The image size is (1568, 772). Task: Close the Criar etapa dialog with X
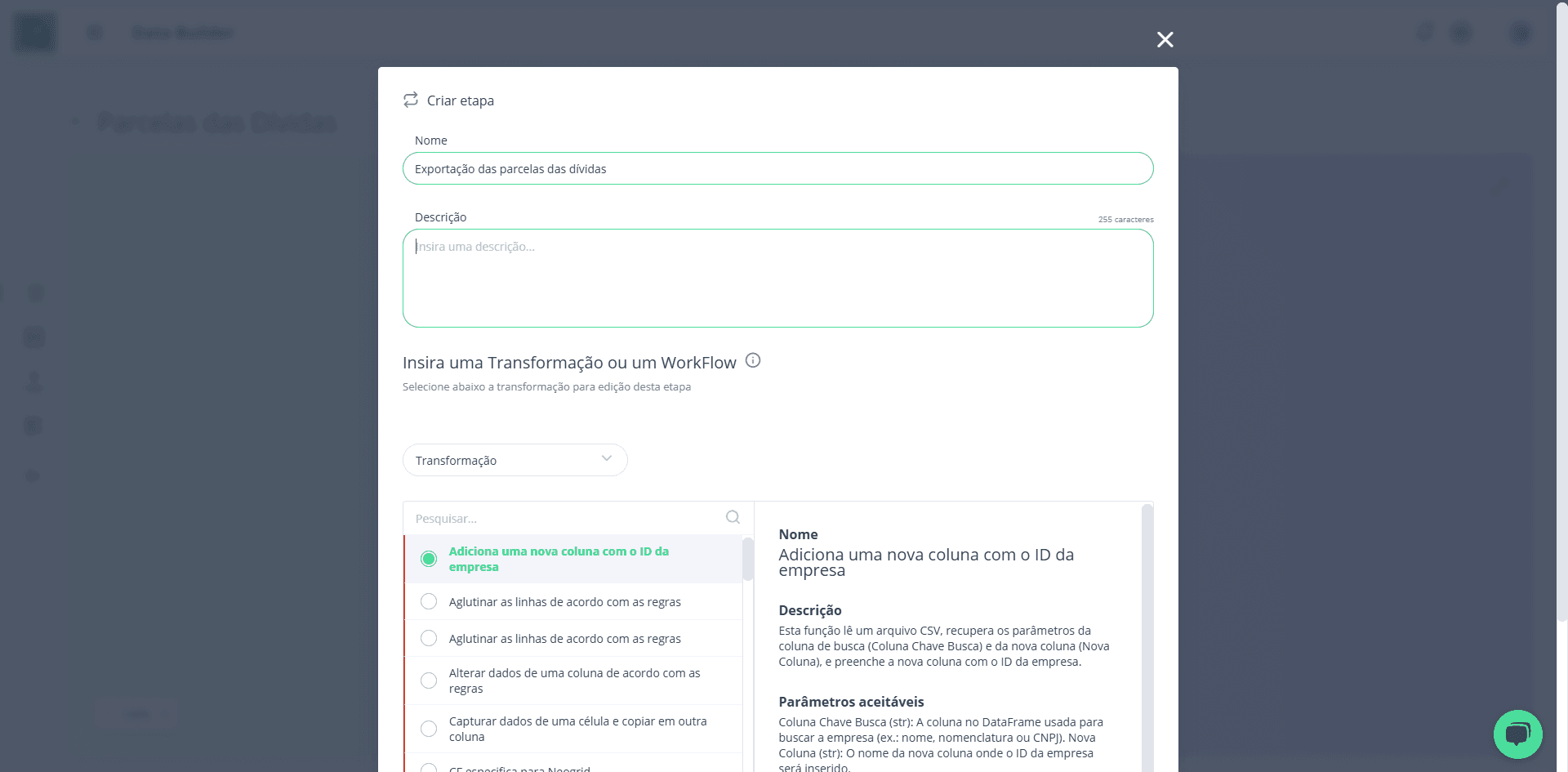(1165, 39)
